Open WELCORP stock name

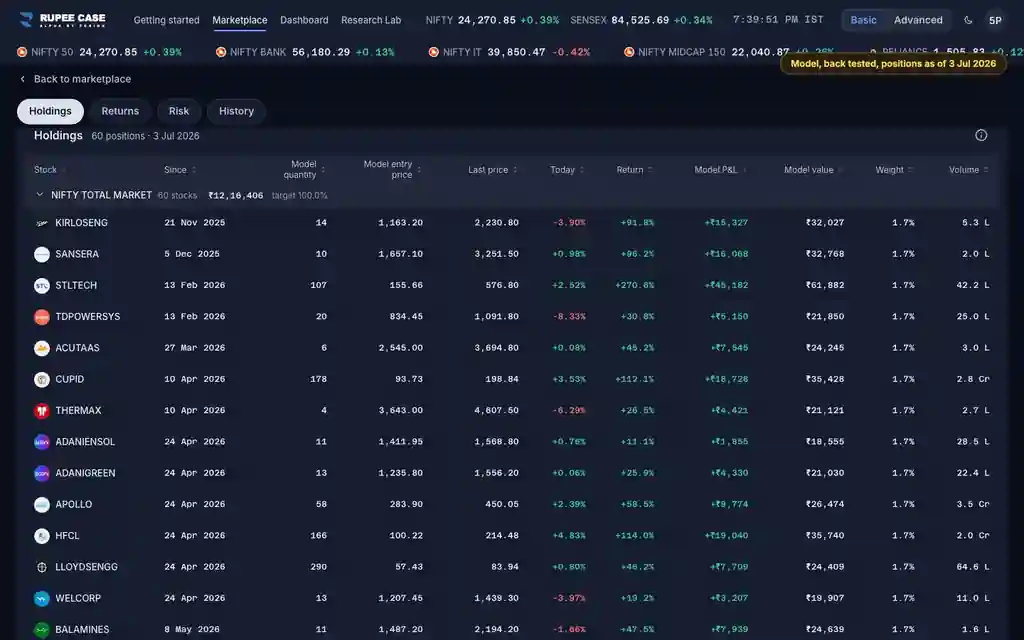78,598
